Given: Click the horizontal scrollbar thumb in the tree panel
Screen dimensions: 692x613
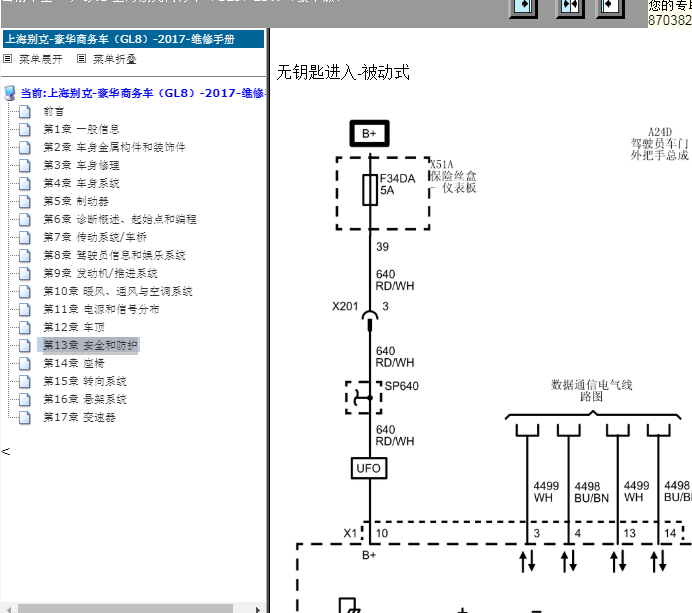Looking at the screenshot, I should click(125, 609).
